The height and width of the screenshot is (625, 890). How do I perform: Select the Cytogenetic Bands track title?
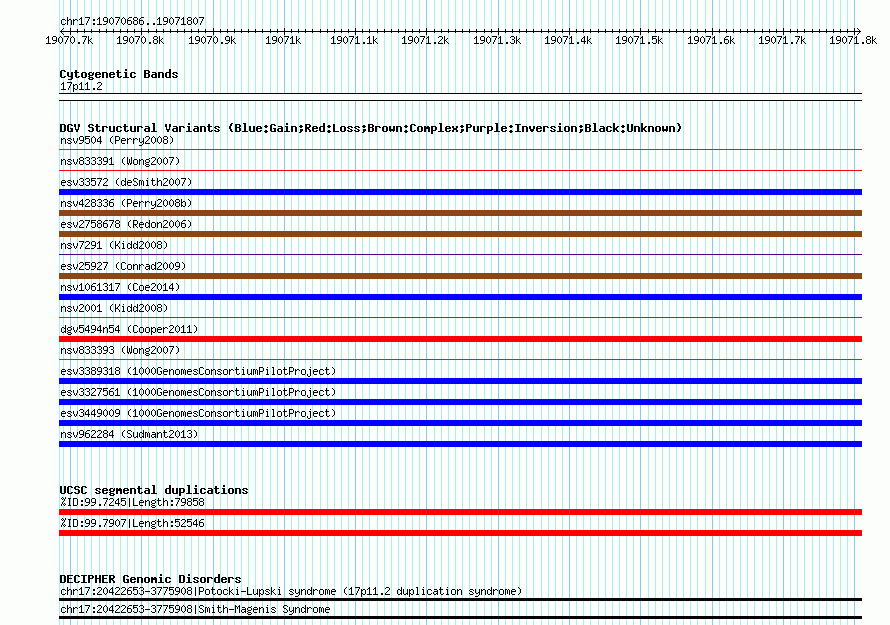pos(119,74)
